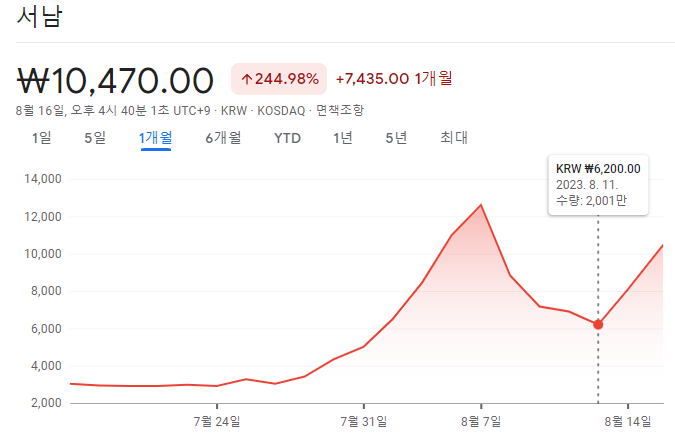Select the 1개월 time range tab
675x437 pixels.
[x=155, y=138]
